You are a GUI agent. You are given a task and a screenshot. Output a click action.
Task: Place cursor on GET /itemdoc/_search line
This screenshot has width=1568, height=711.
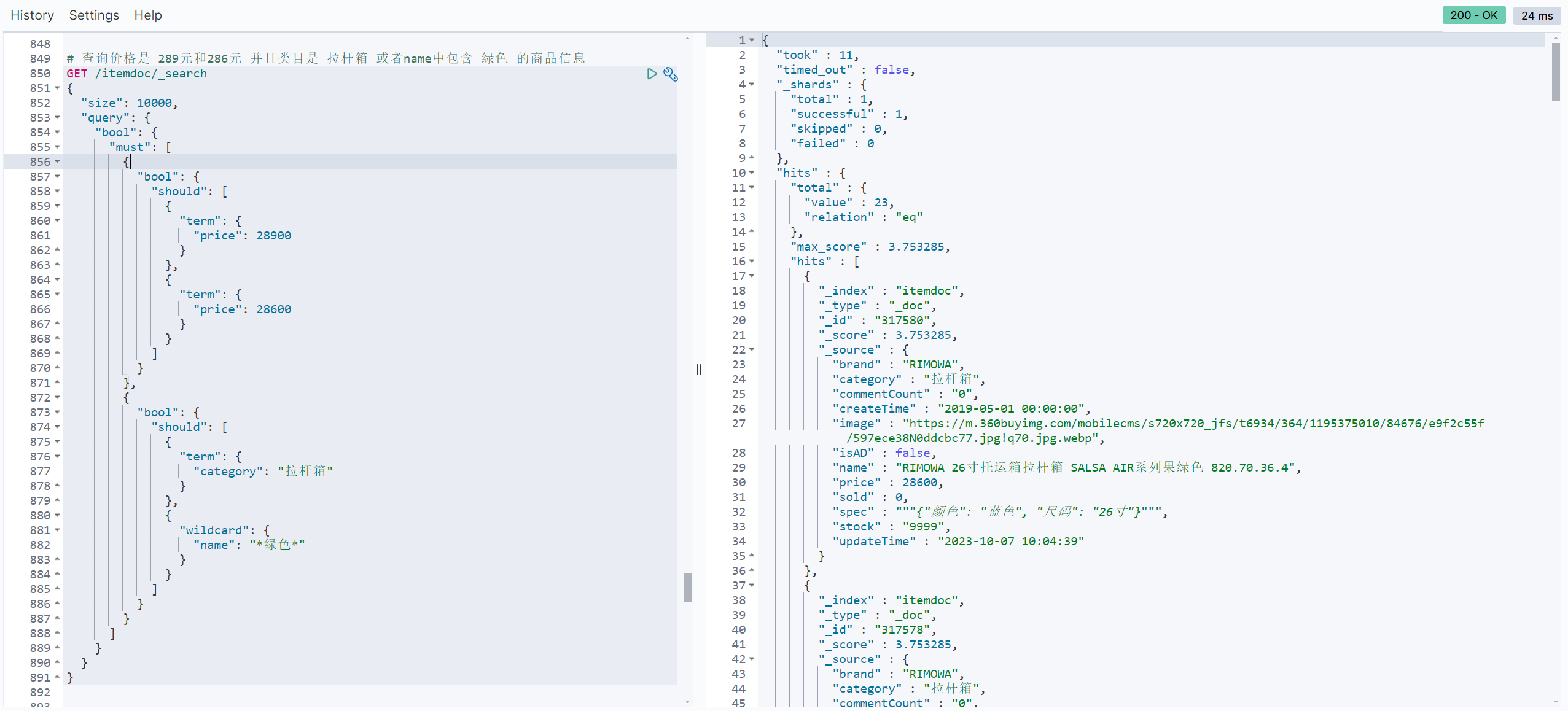click(x=136, y=74)
